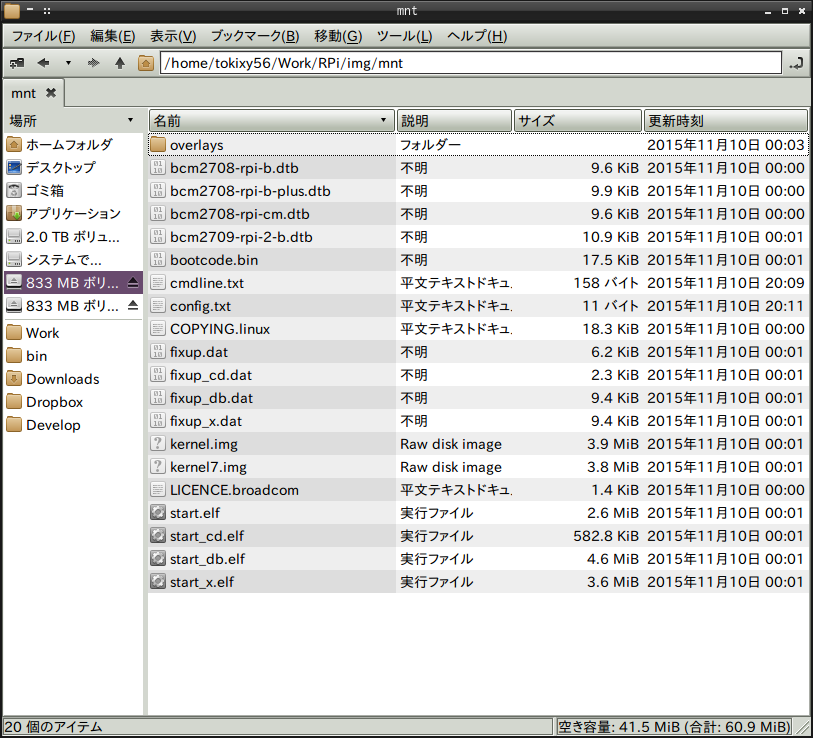Image resolution: width=813 pixels, height=738 pixels.
Task: Open アプリケーション in the sidebar
Action: (x=73, y=213)
